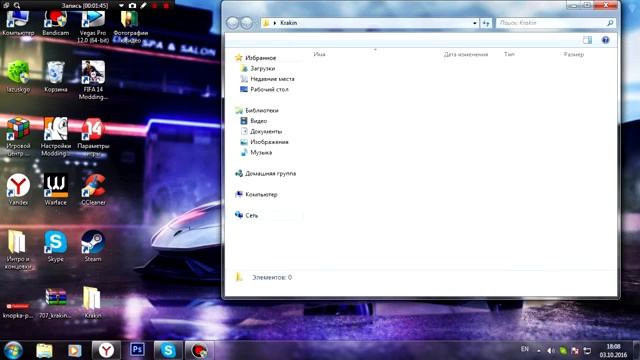Select the Настройки Modding desktop icon
This screenshot has height=360, width=640.
(x=56, y=137)
